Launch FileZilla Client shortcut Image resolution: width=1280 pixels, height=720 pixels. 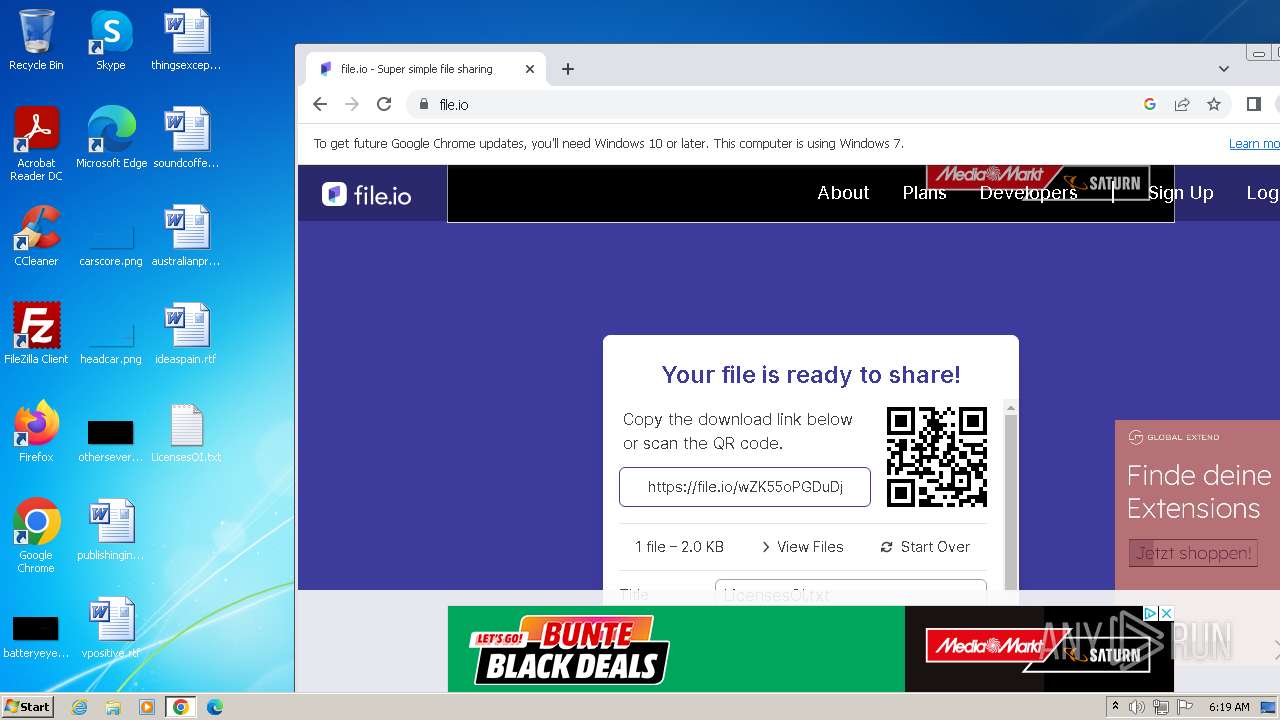click(x=36, y=334)
